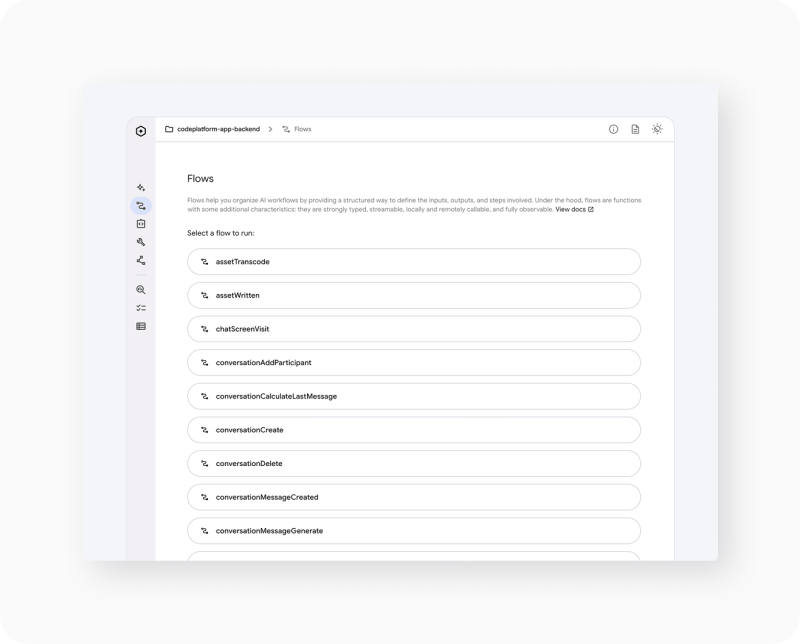Open the Genkit home via the logo icon

[141, 130]
